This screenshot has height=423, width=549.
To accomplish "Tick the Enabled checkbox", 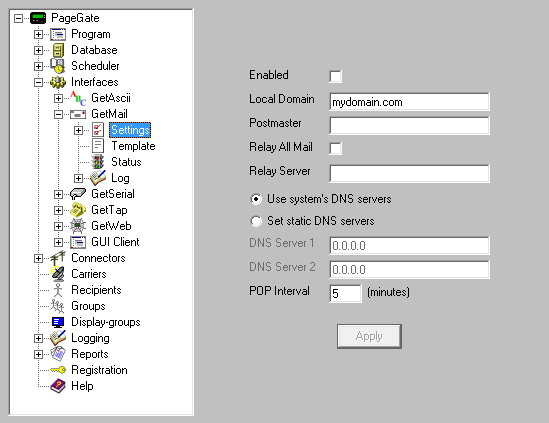I will (335, 76).
